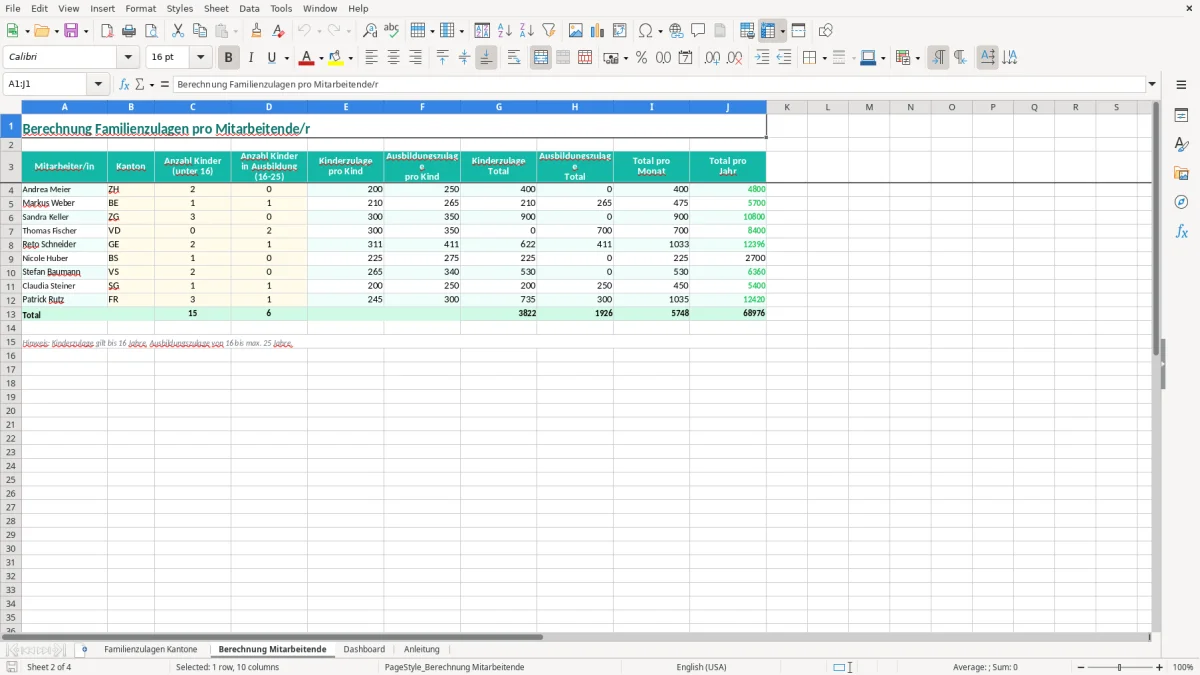Insert an image

coord(576,31)
